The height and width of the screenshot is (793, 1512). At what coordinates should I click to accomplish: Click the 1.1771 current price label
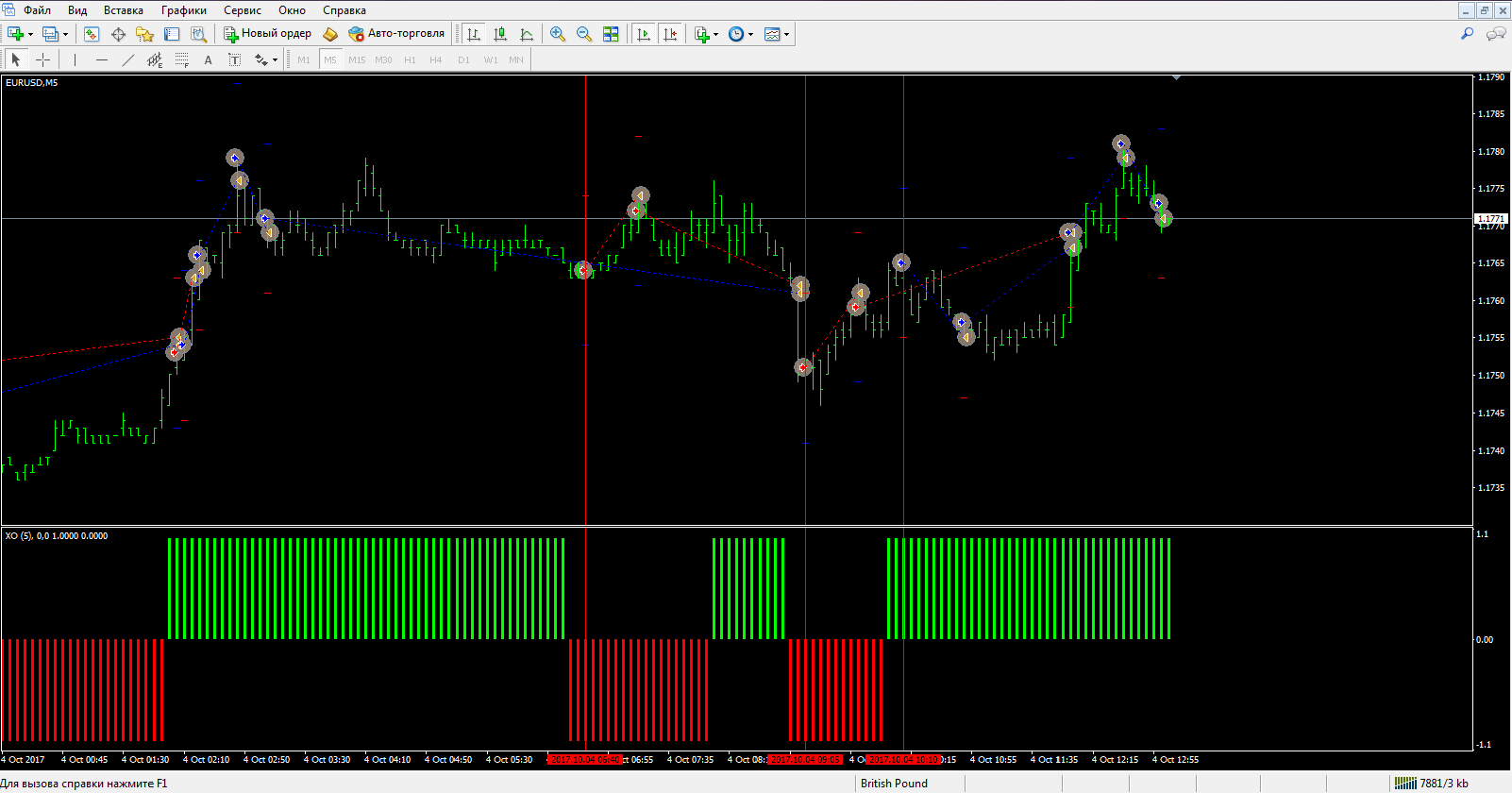[x=1491, y=219]
